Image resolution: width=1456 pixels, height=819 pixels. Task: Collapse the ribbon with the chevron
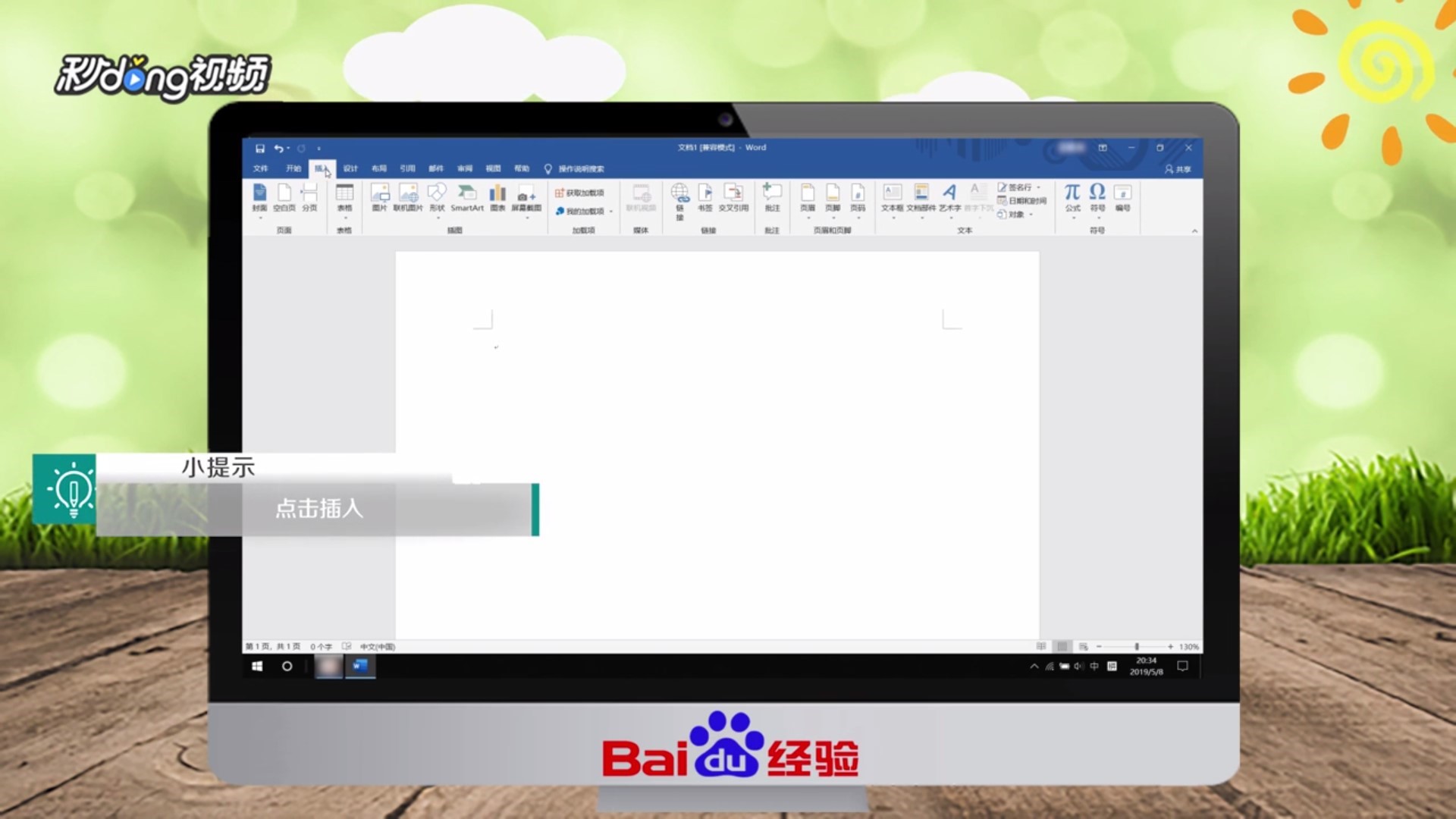[x=1194, y=231]
